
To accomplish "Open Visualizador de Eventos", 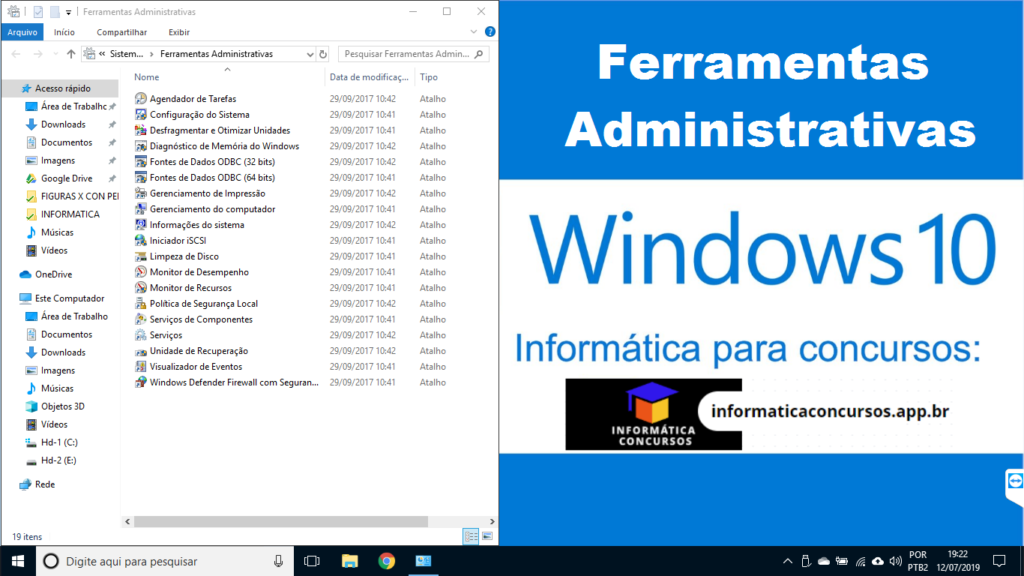I will pyautogui.click(x=195, y=367).
